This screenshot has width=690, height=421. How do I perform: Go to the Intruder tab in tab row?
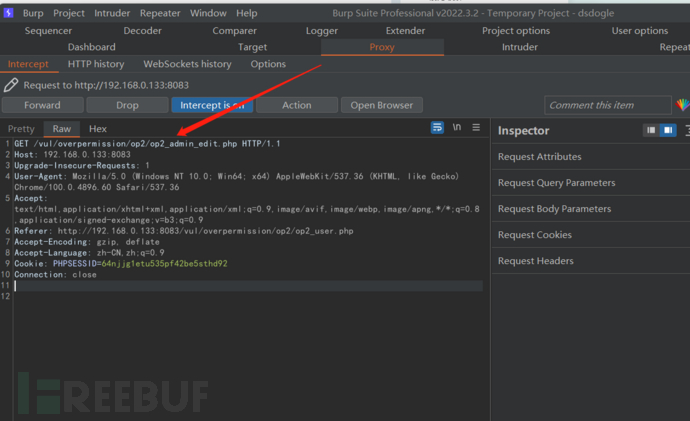[520, 47]
